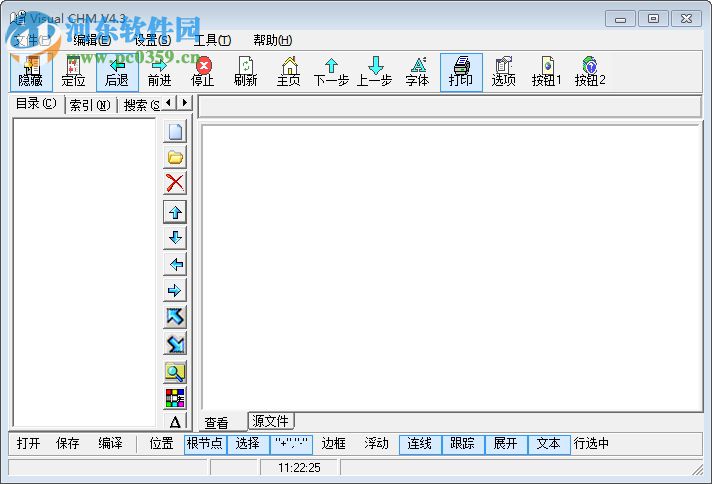Image resolution: width=712 pixels, height=484 pixels.
Task: Click the 隐藏 (Hide) toolbar icon
Action: click(x=31, y=72)
